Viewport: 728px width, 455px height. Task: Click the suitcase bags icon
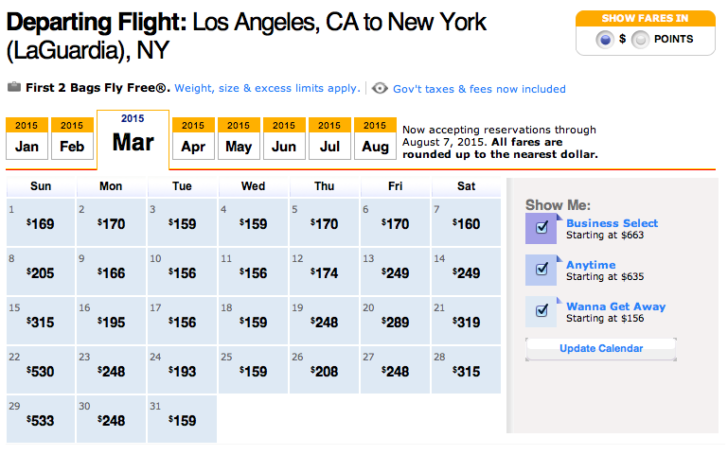click(x=14, y=87)
